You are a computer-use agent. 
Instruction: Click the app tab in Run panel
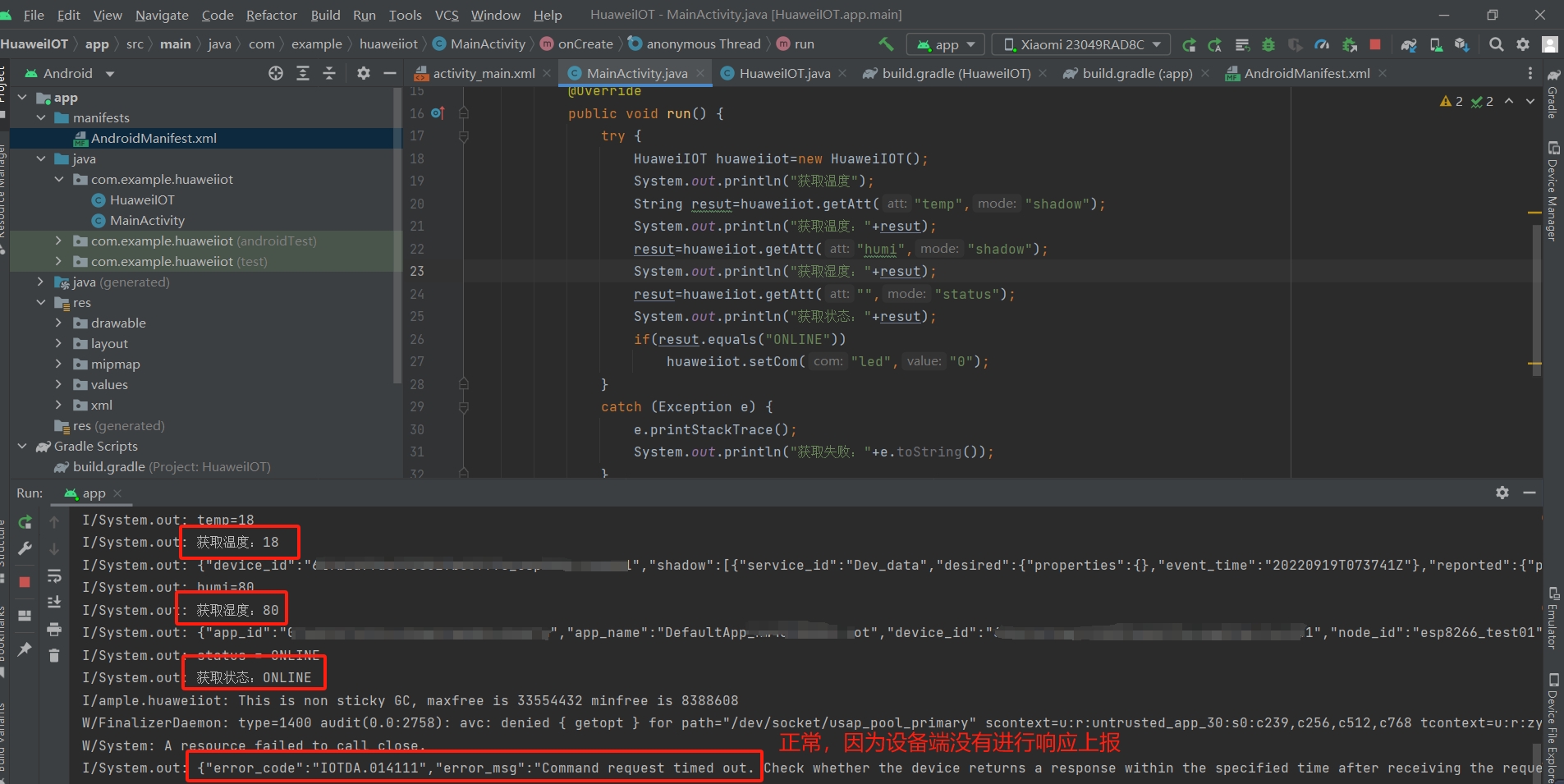pos(94,493)
